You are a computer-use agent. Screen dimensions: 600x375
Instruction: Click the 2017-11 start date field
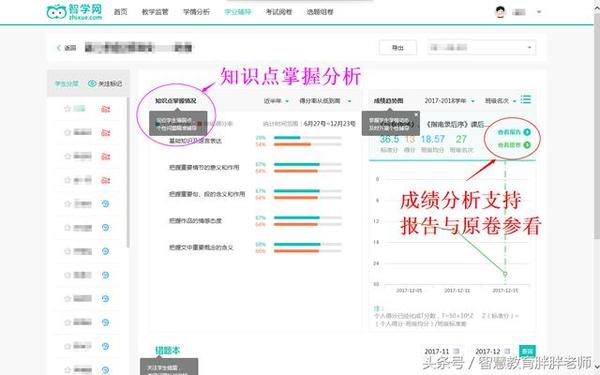pyautogui.click(x=443, y=351)
